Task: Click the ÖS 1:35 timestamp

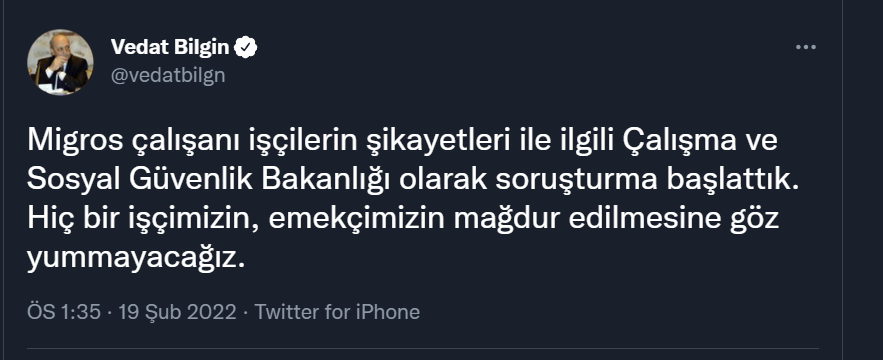Action: [64, 312]
